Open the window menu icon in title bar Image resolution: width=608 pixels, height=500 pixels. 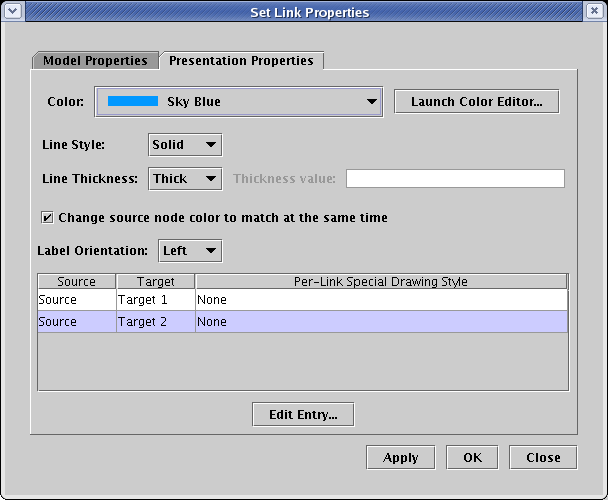point(12,12)
